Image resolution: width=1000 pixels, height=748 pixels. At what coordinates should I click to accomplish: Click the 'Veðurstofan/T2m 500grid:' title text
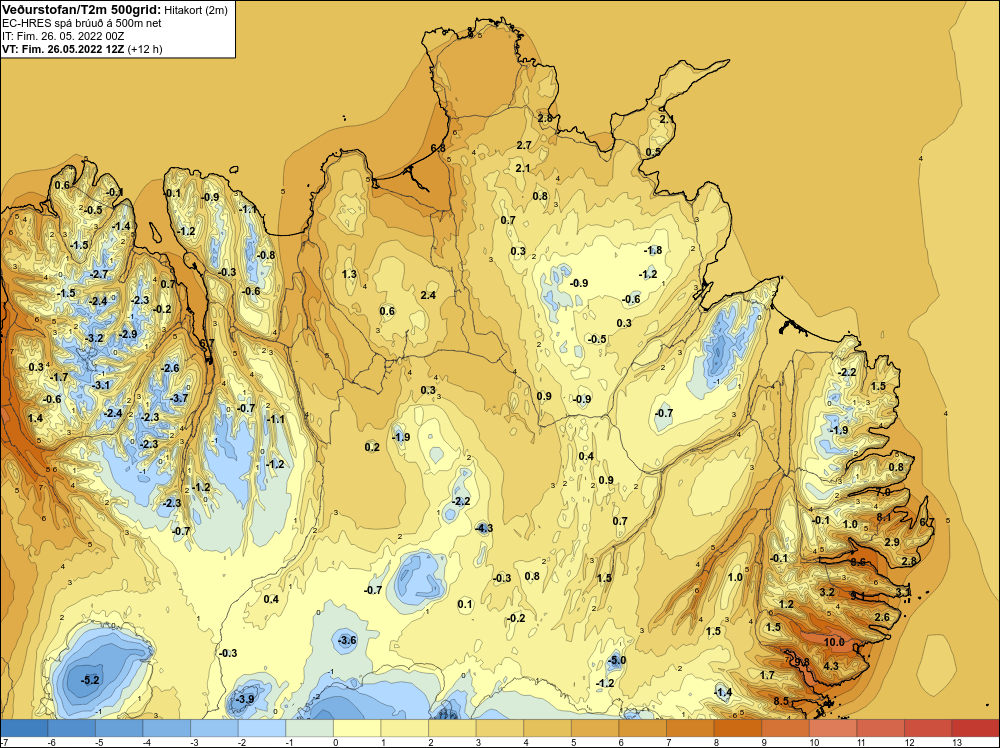[82, 9]
